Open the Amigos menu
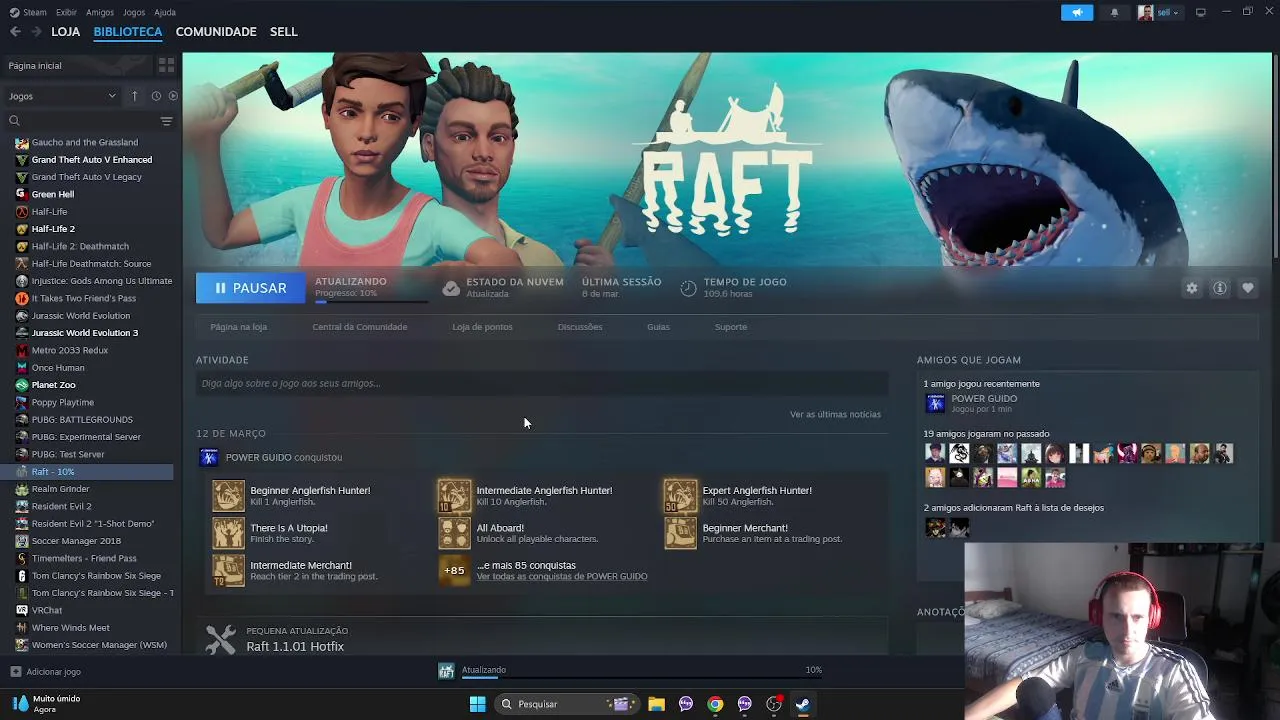This screenshot has height=720, width=1280. coord(100,12)
